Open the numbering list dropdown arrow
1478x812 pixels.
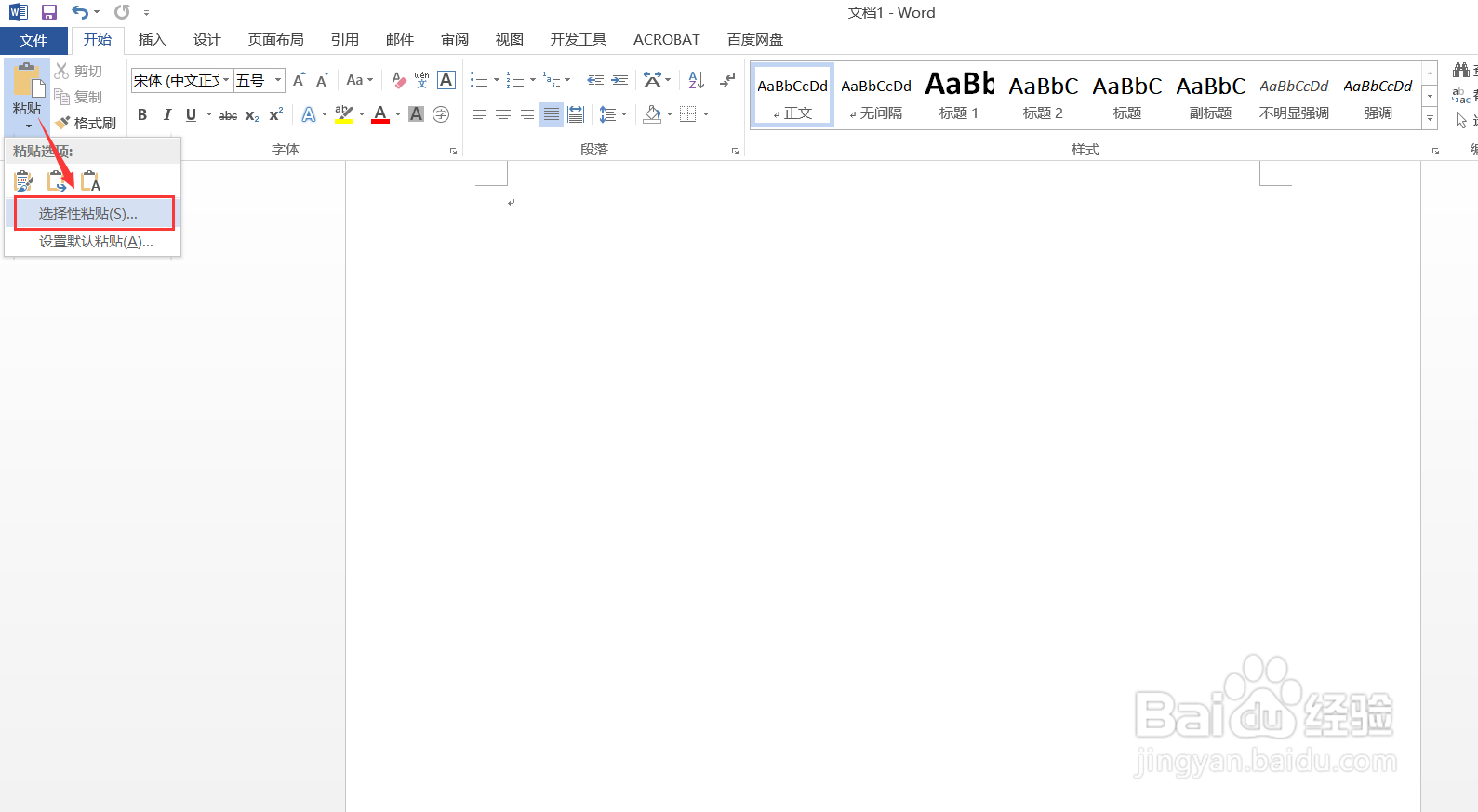coord(533,80)
